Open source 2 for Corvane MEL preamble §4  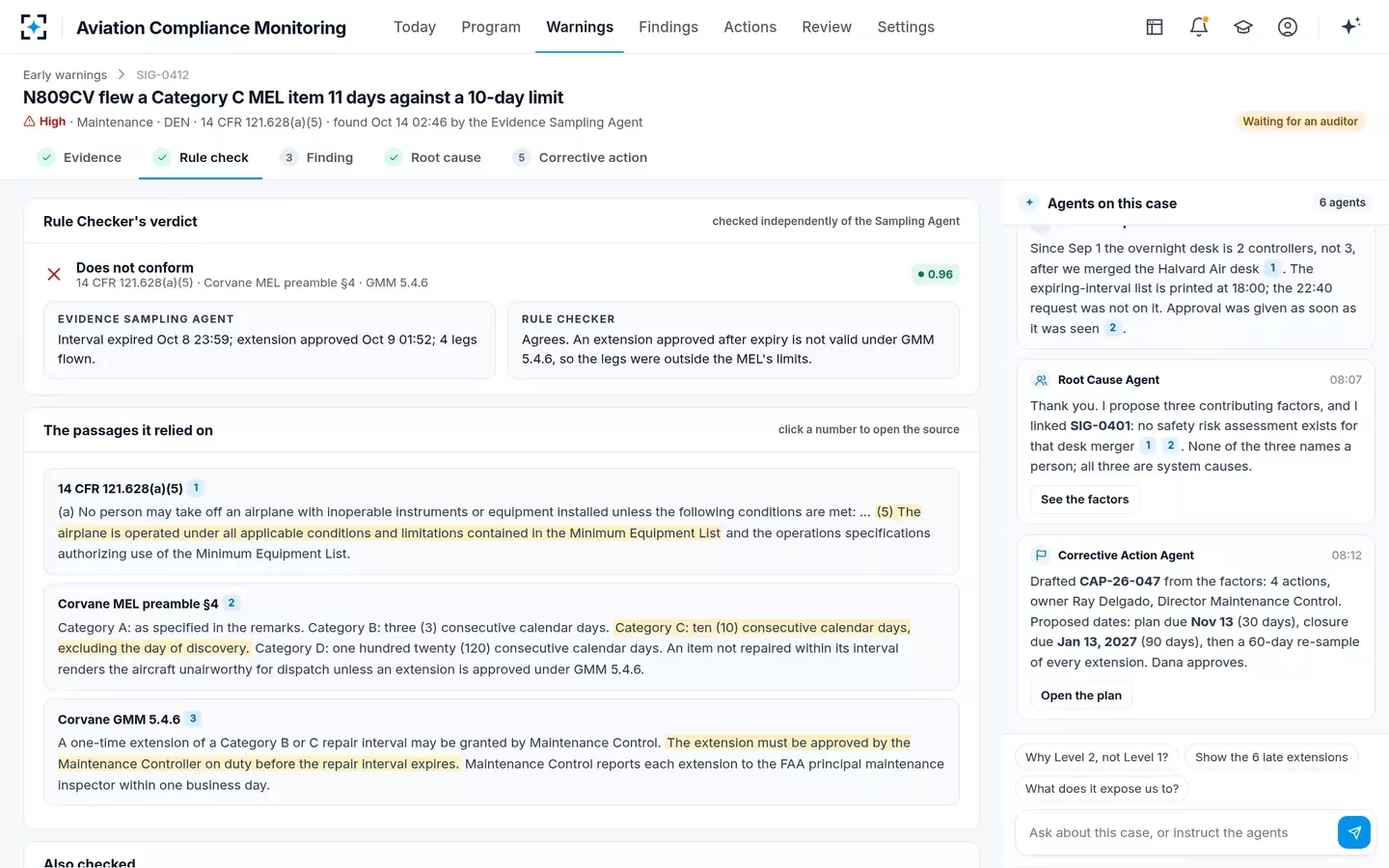pos(231,603)
